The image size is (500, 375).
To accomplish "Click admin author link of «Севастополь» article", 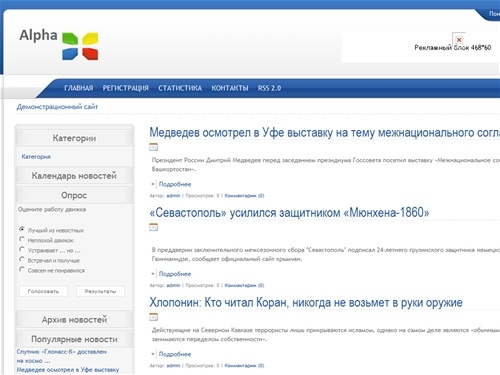I will [173, 285].
